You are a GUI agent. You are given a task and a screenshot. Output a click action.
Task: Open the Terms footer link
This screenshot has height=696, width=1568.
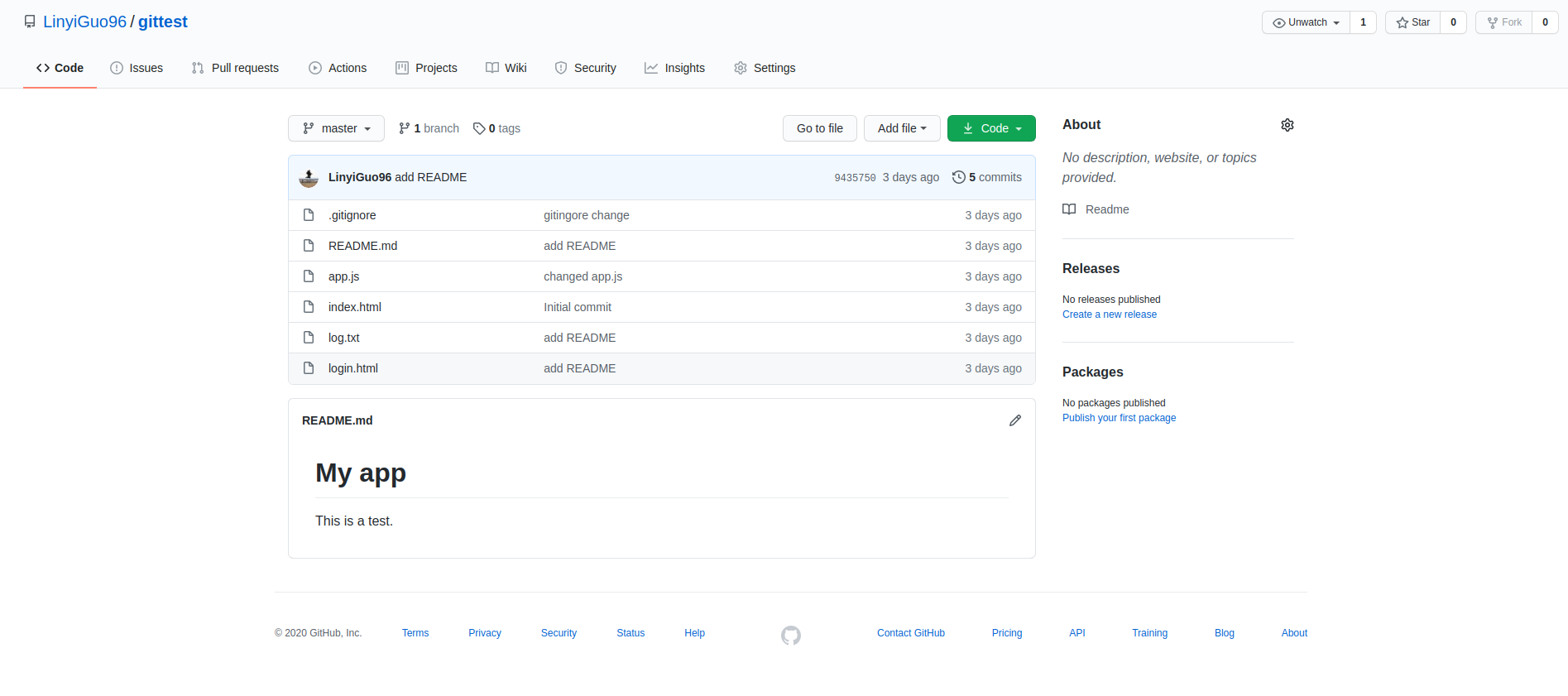coord(415,633)
